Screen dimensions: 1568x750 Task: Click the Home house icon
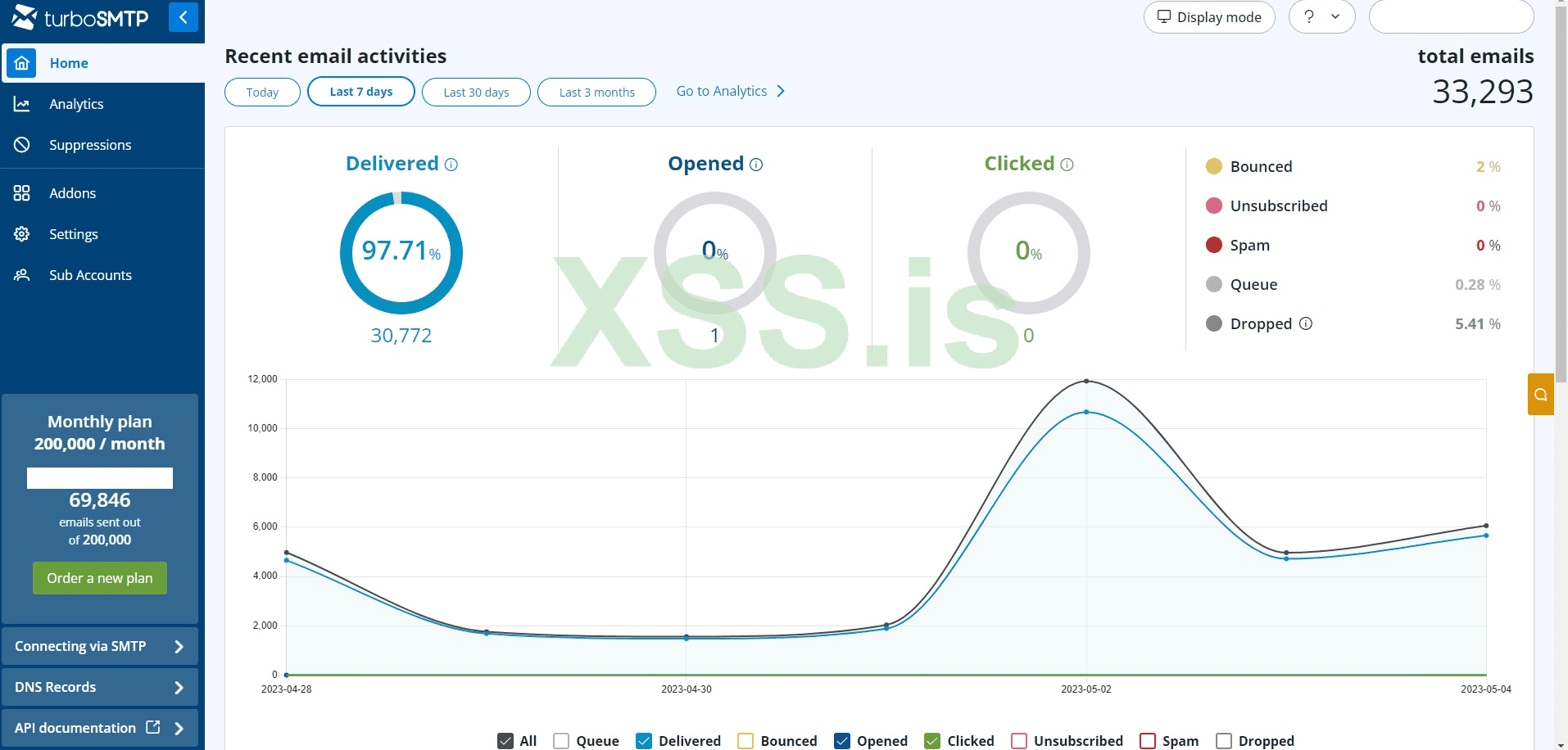point(22,63)
